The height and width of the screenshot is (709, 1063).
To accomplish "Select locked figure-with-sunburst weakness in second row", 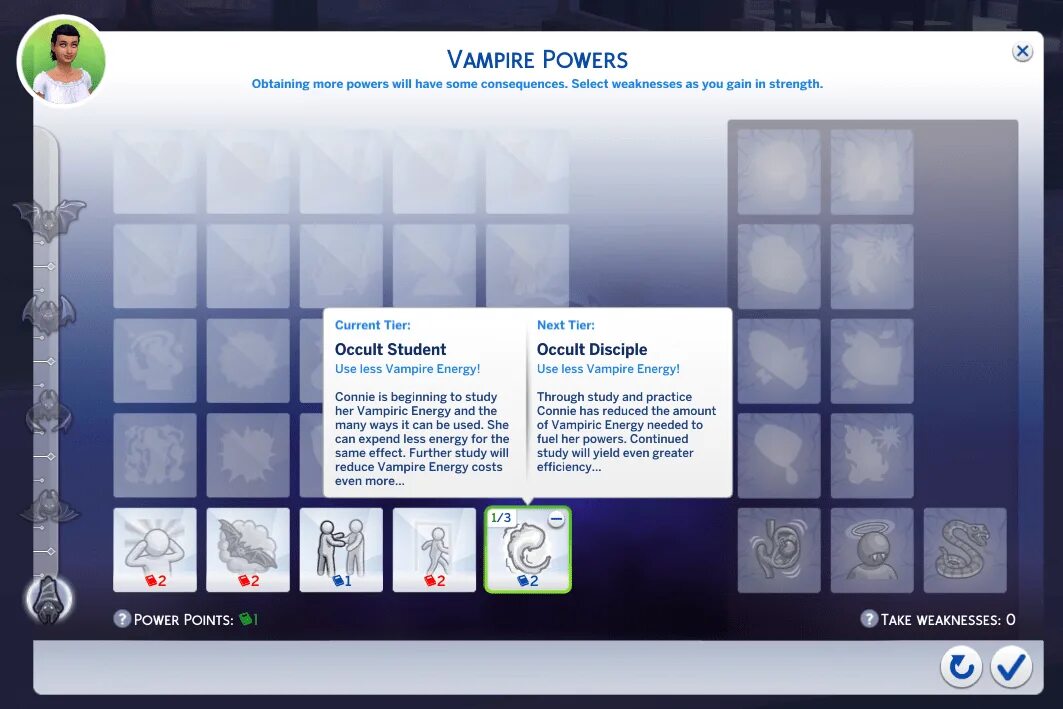I will (872, 266).
